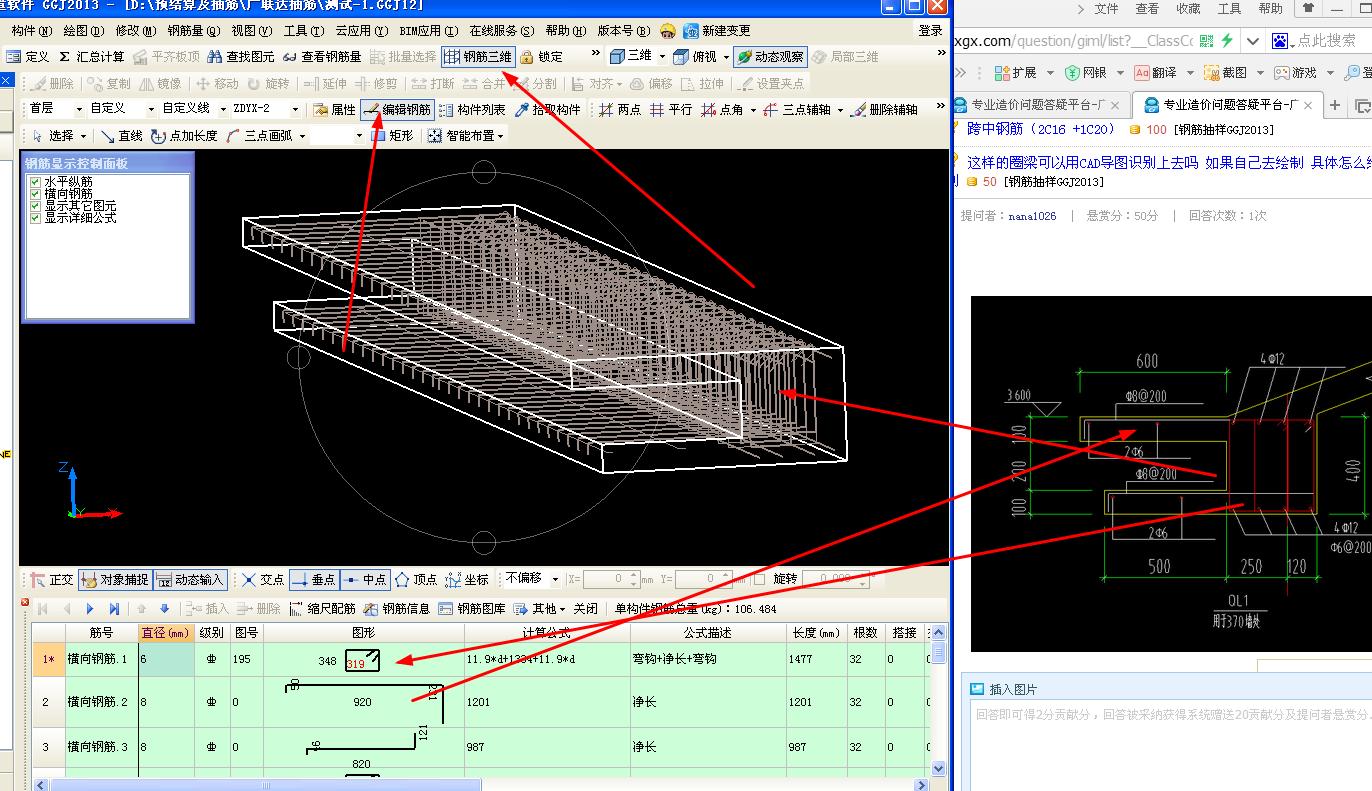The image size is (1372, 791).
Task: Toggle 中点 midpoint snap
Action: point(364,579)
